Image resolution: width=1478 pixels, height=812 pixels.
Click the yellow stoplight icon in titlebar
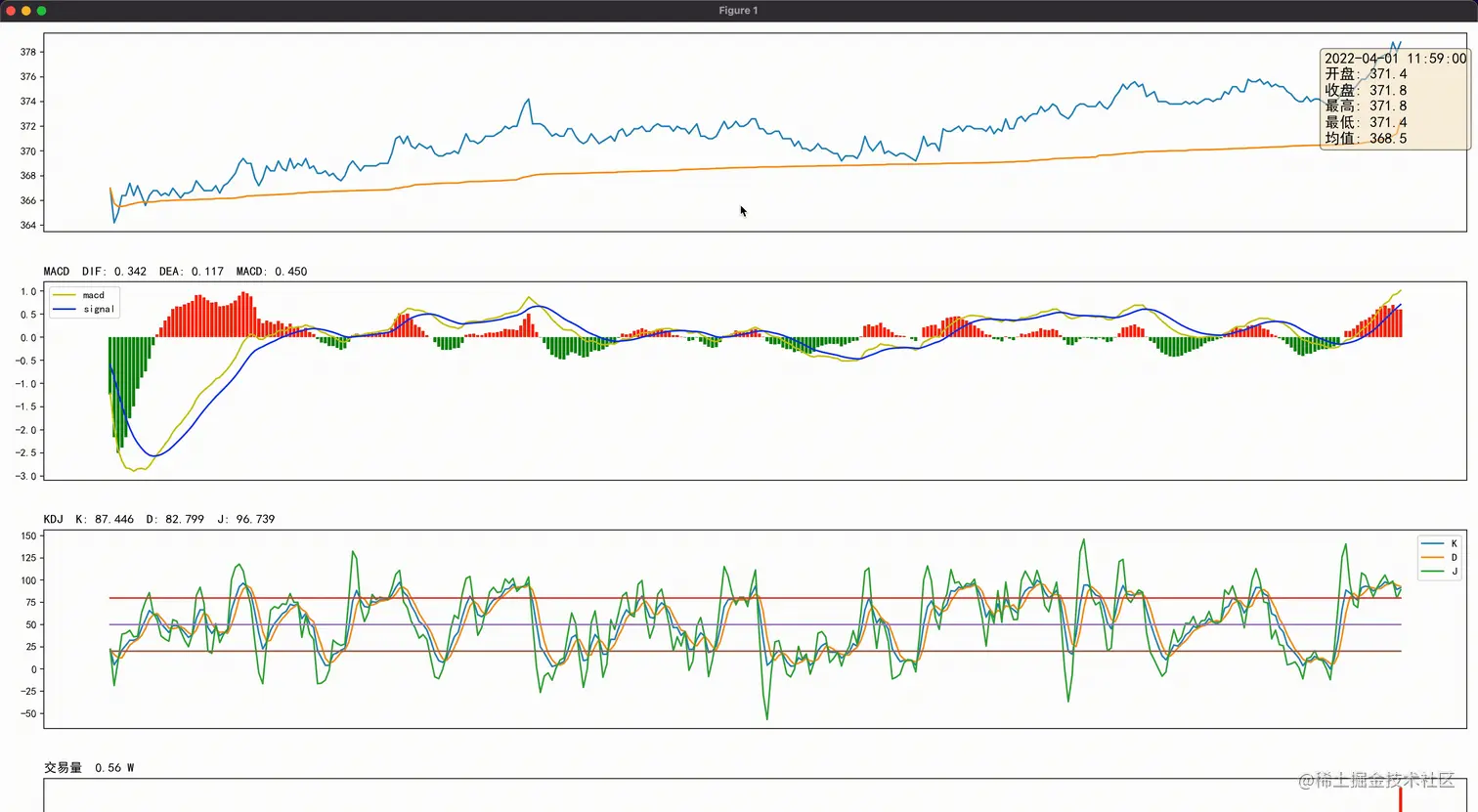(x=25, y=10)
